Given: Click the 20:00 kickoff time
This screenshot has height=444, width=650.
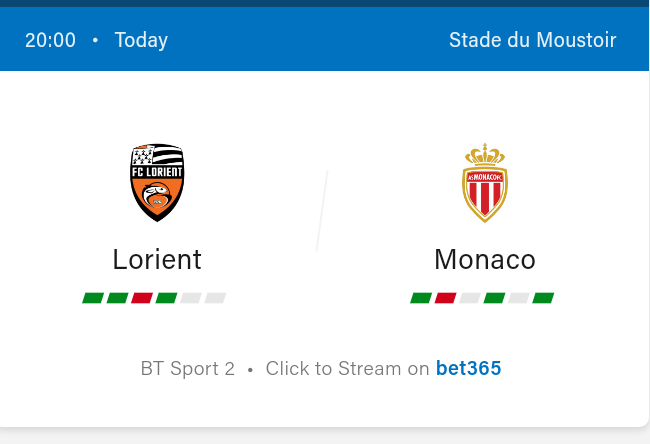Looking at the screenshot, I should point(50,40).
